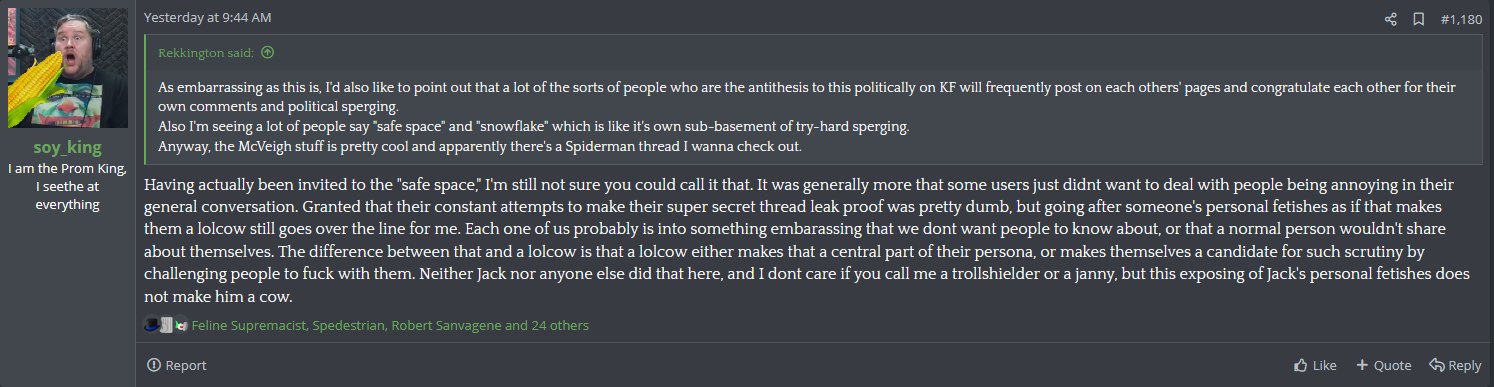Like this post
The image size is (1494, 387).
tap(1315, 365)
